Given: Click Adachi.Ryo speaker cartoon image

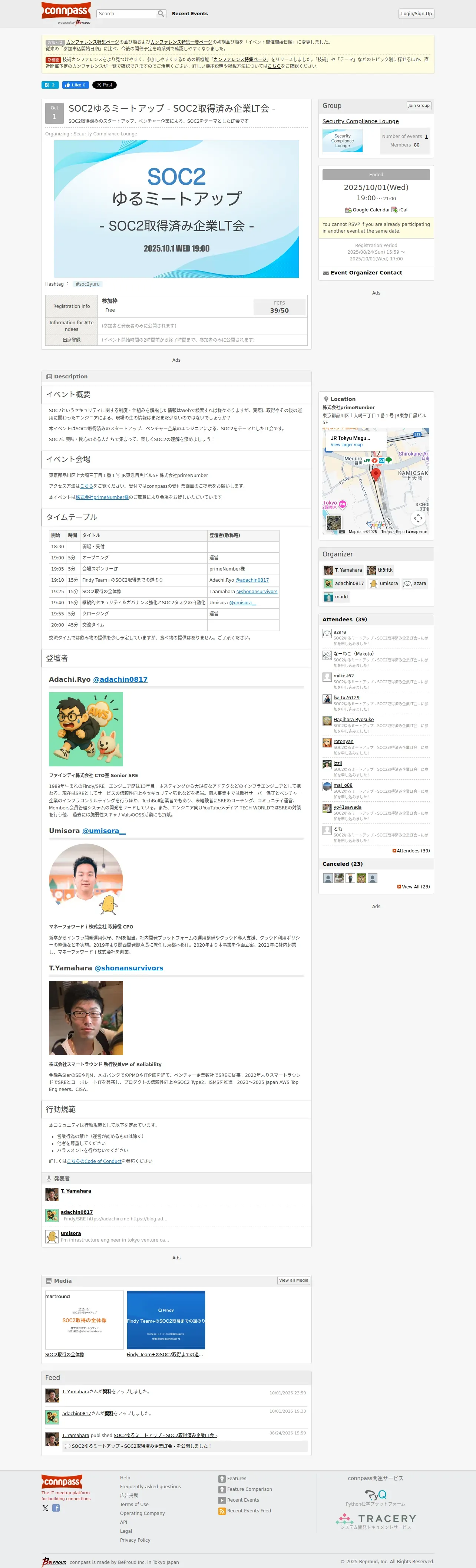Looking at the screenshot, I should point(86,729).
